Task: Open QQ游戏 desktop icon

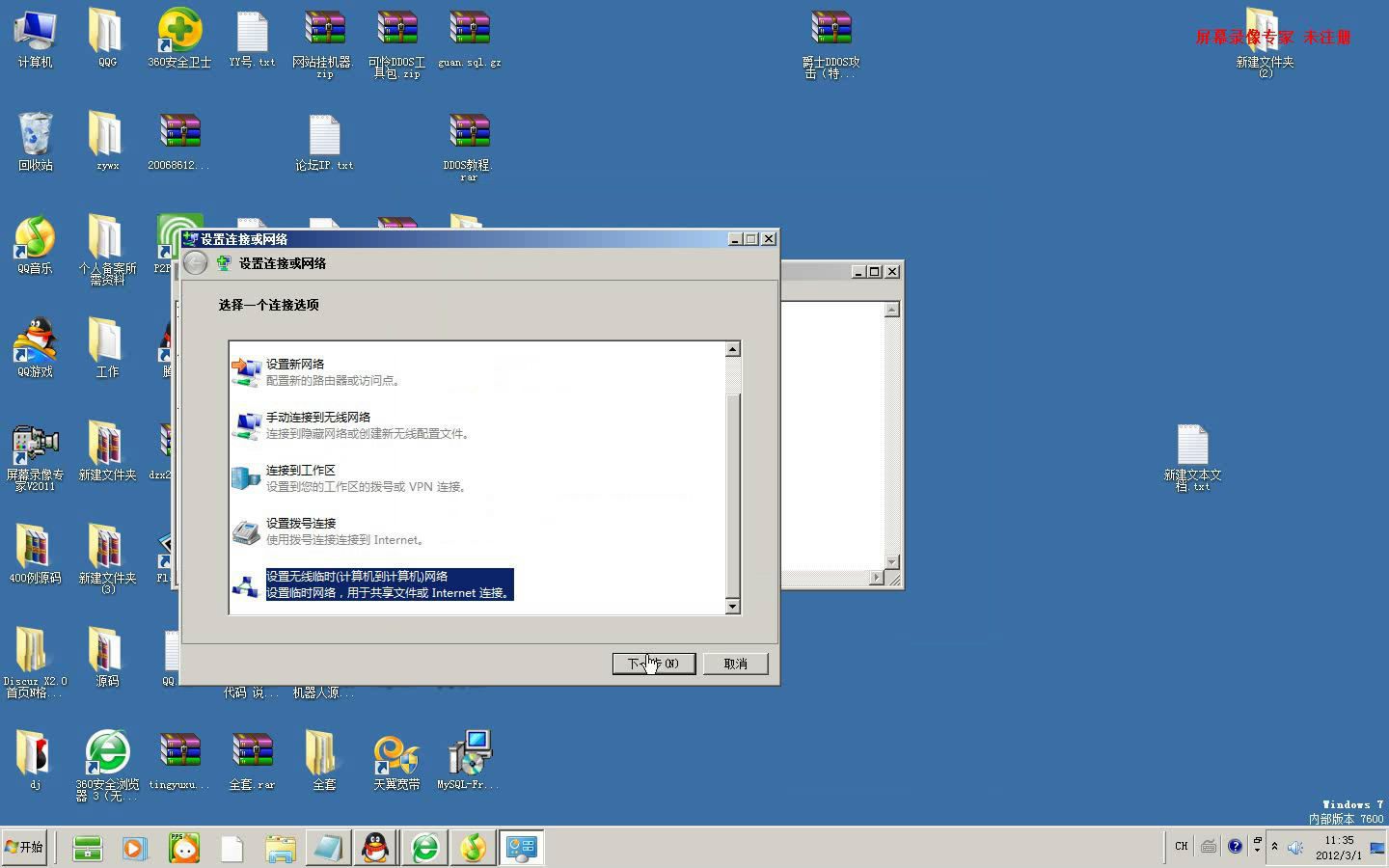Action: click(x=34, y=339)
